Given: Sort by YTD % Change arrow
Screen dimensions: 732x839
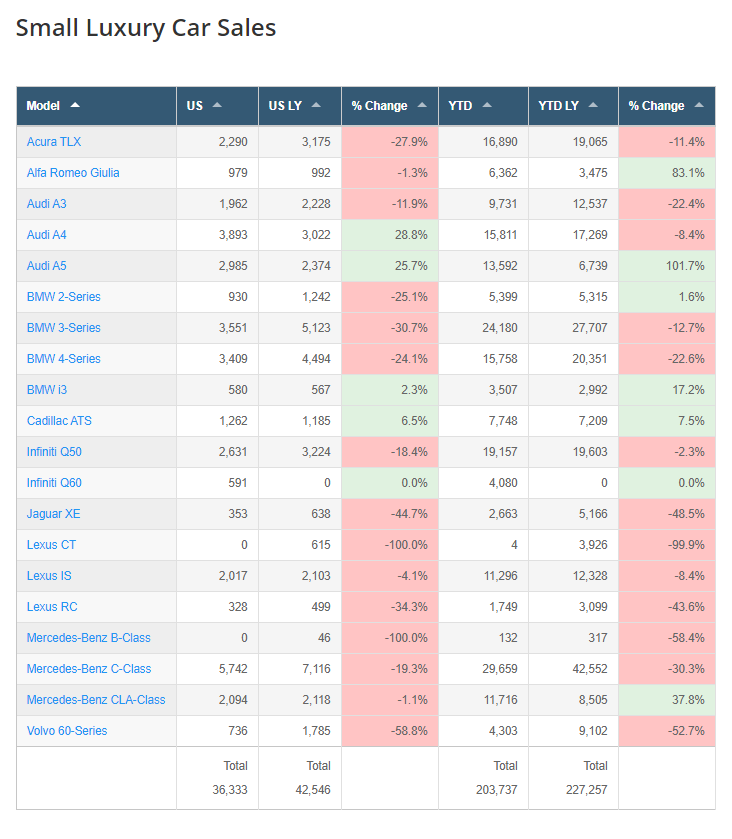Looking at the screenshot, I should click(699, 105).
